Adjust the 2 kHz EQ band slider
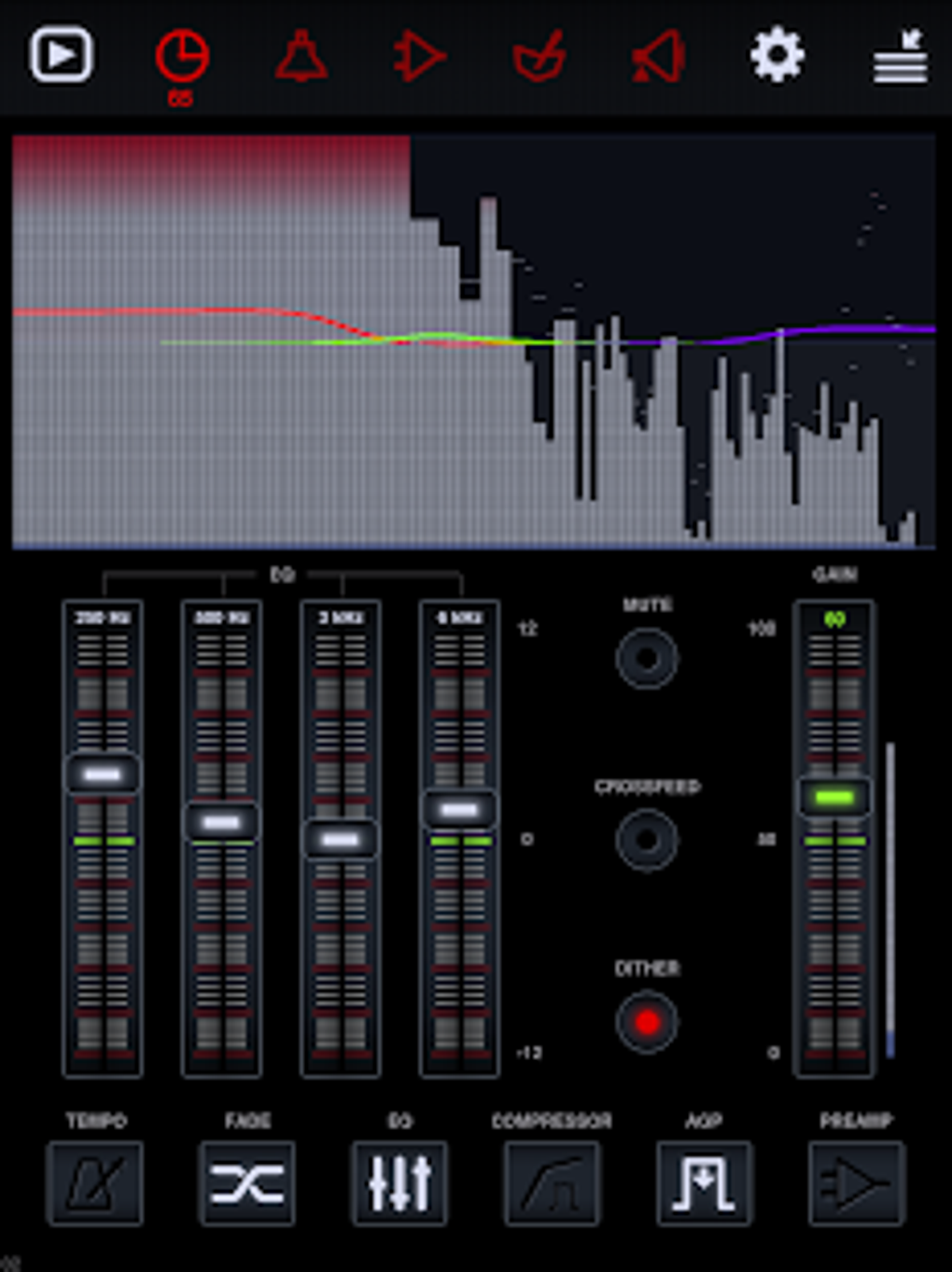Viewport: 952px width, 1272px height. click(x=341, y=839)
